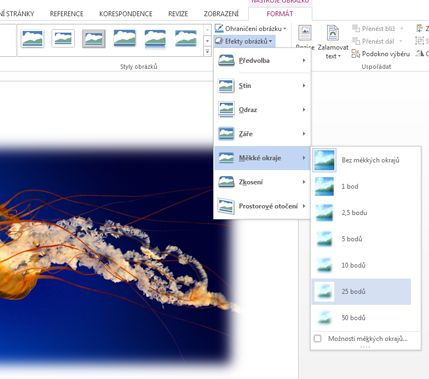This screenshot has height=379, width=429.
Task: Click the Ohraničení obrázku pencil icon
Action: pos(219,28)
